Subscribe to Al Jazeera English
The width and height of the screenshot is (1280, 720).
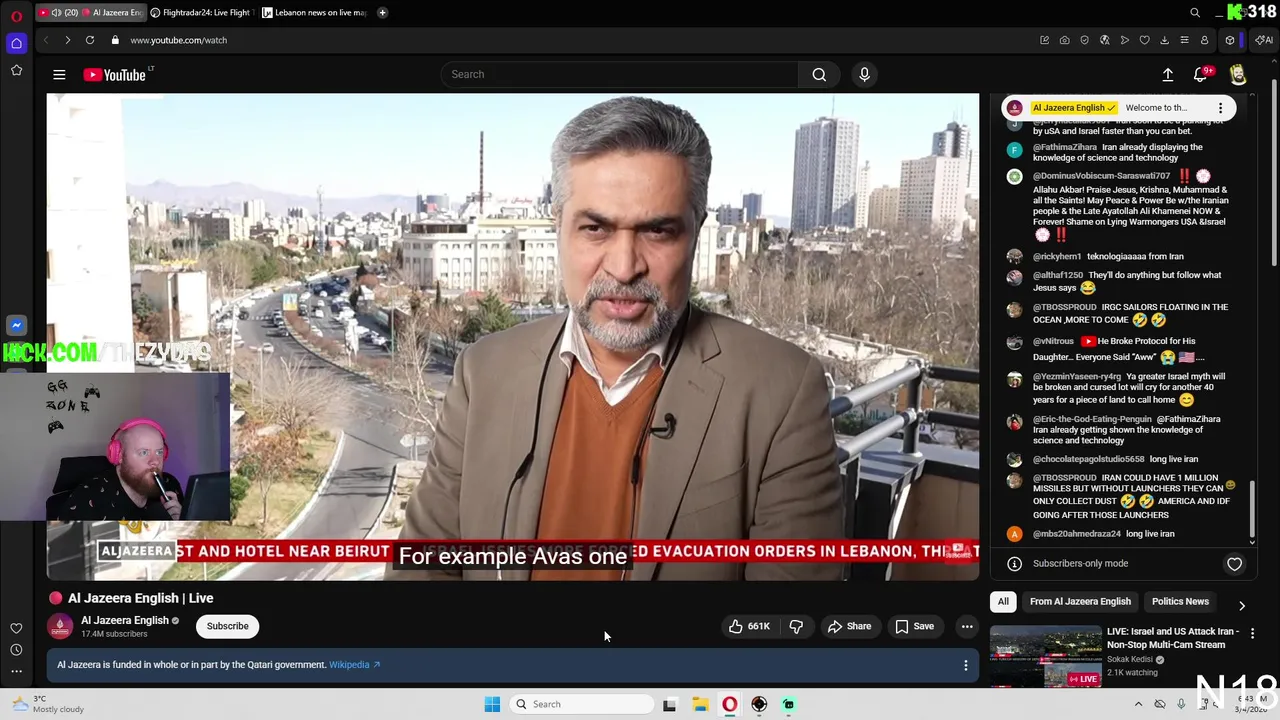pos(227,626)
